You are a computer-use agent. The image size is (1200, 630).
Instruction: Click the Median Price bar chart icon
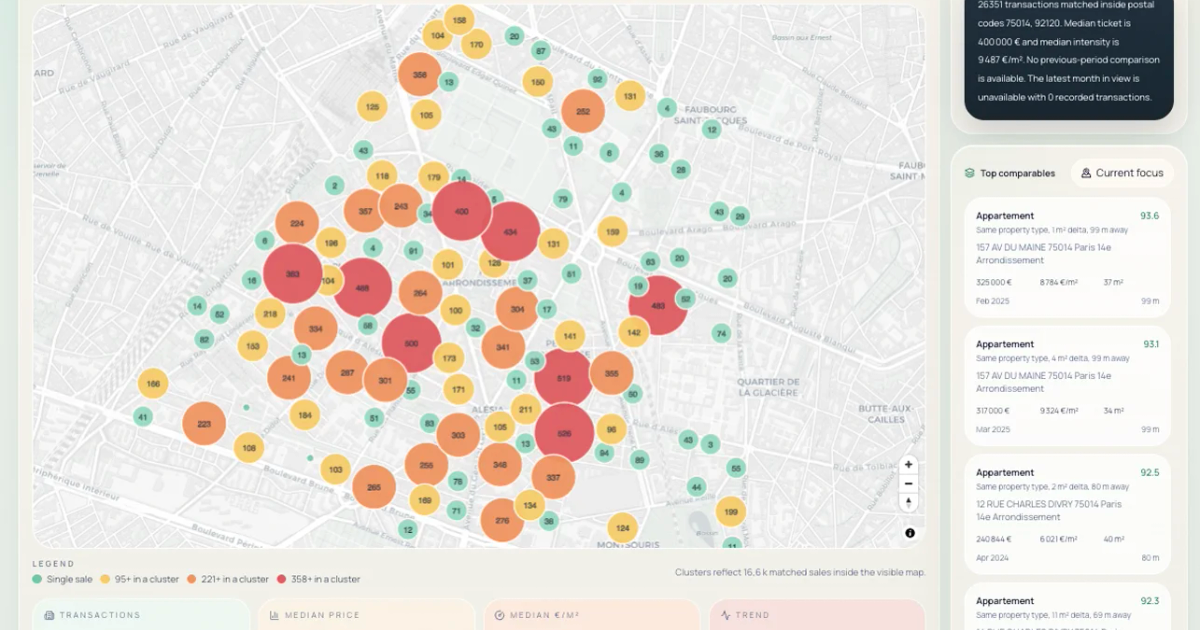pos(274,615)
